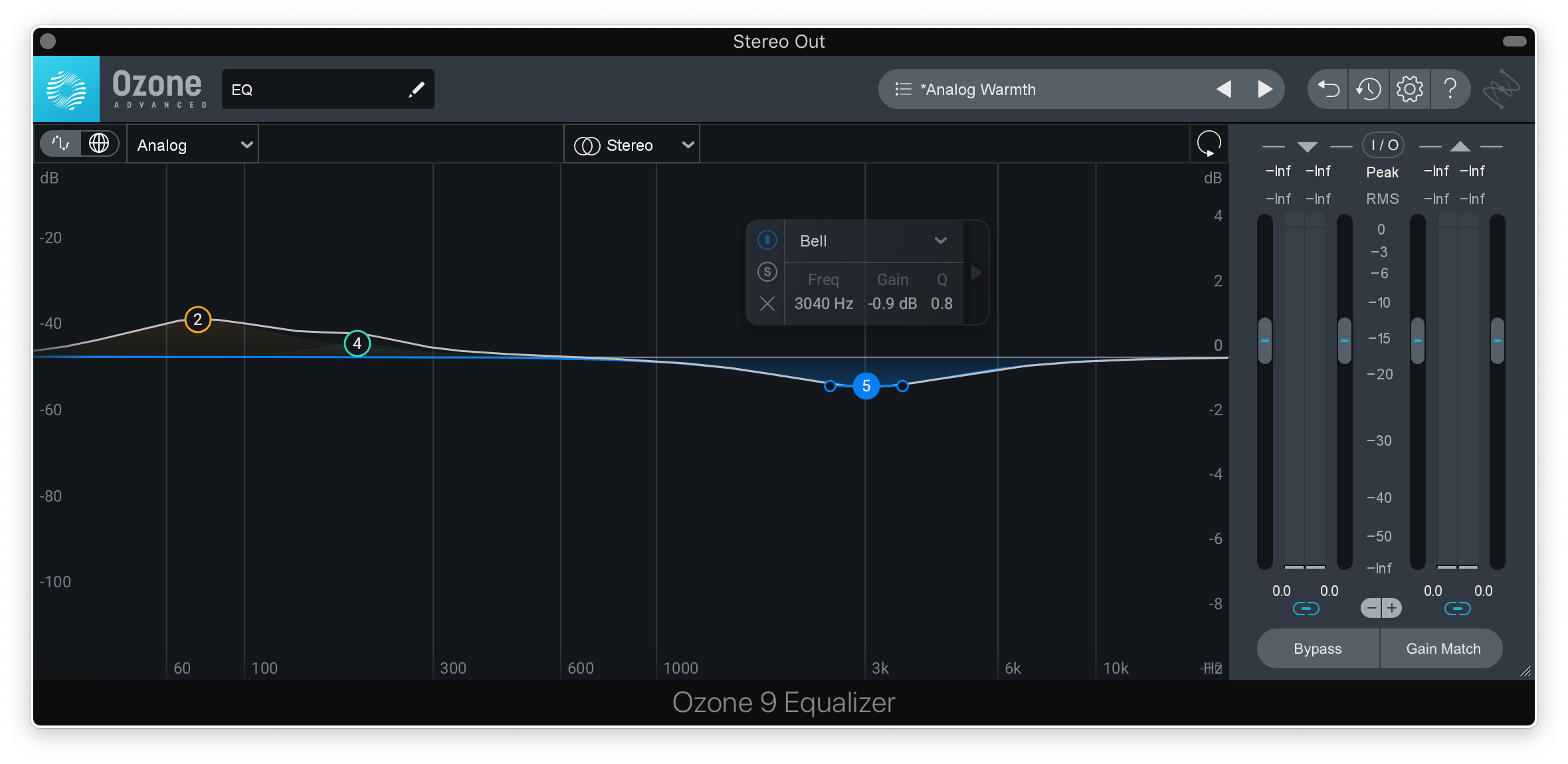This screenshot has height=764, width=1568.
Task: Click the output meter up triangle
Action: [x=1460, y=147]
